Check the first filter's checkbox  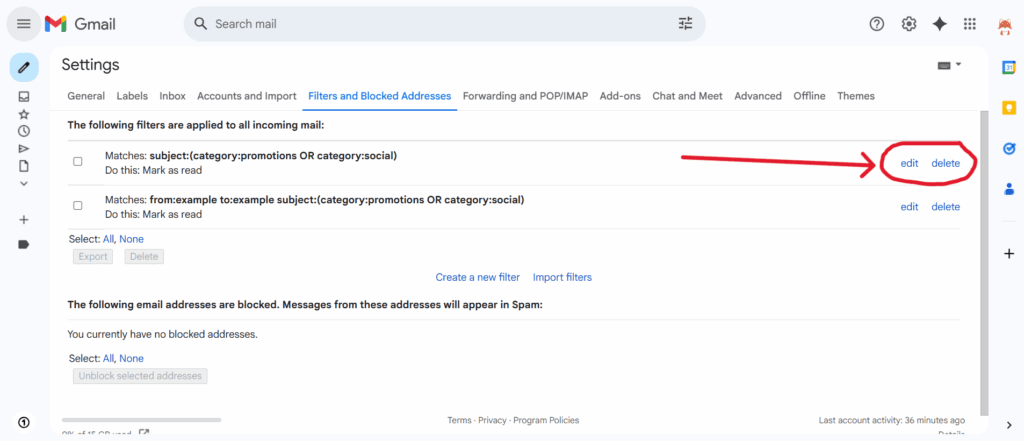pos(78,161)
